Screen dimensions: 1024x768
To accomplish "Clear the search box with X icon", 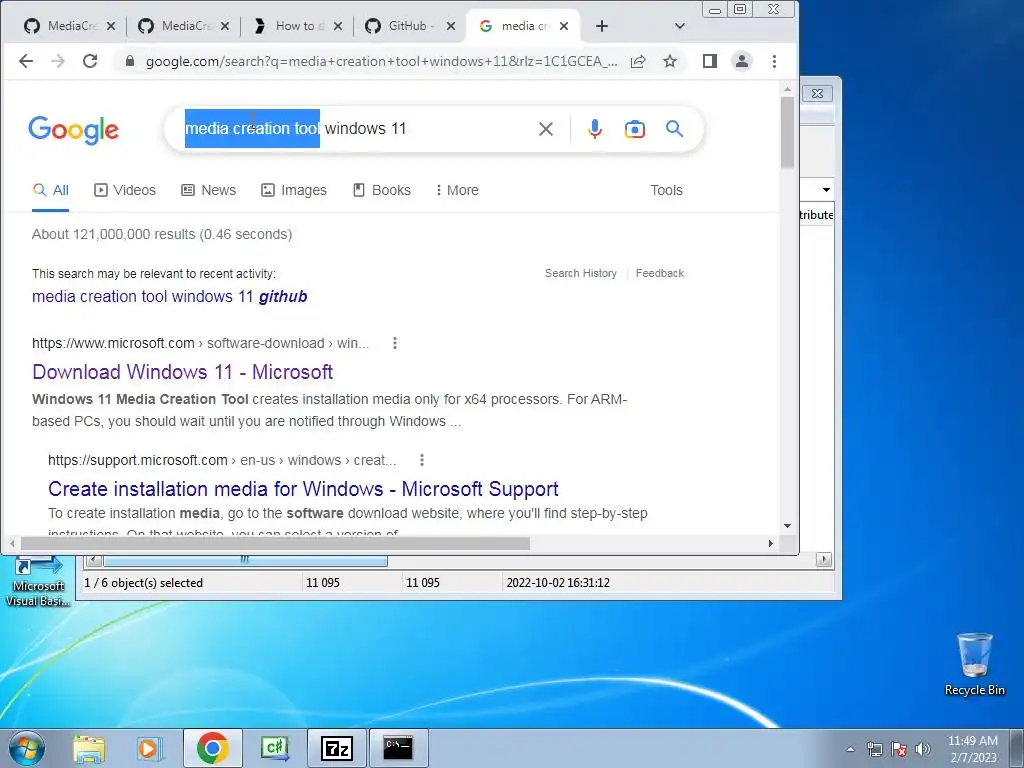I will point(546,129).
